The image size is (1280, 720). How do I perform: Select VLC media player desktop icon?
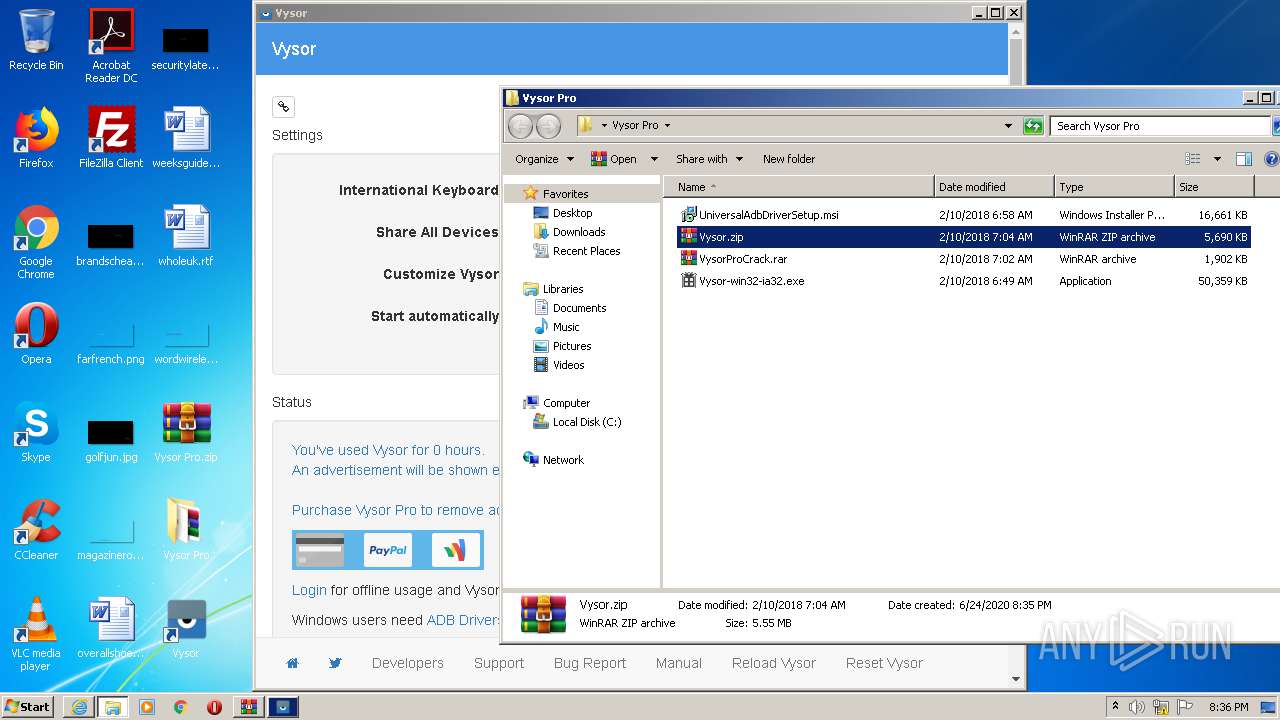(36, 634)
